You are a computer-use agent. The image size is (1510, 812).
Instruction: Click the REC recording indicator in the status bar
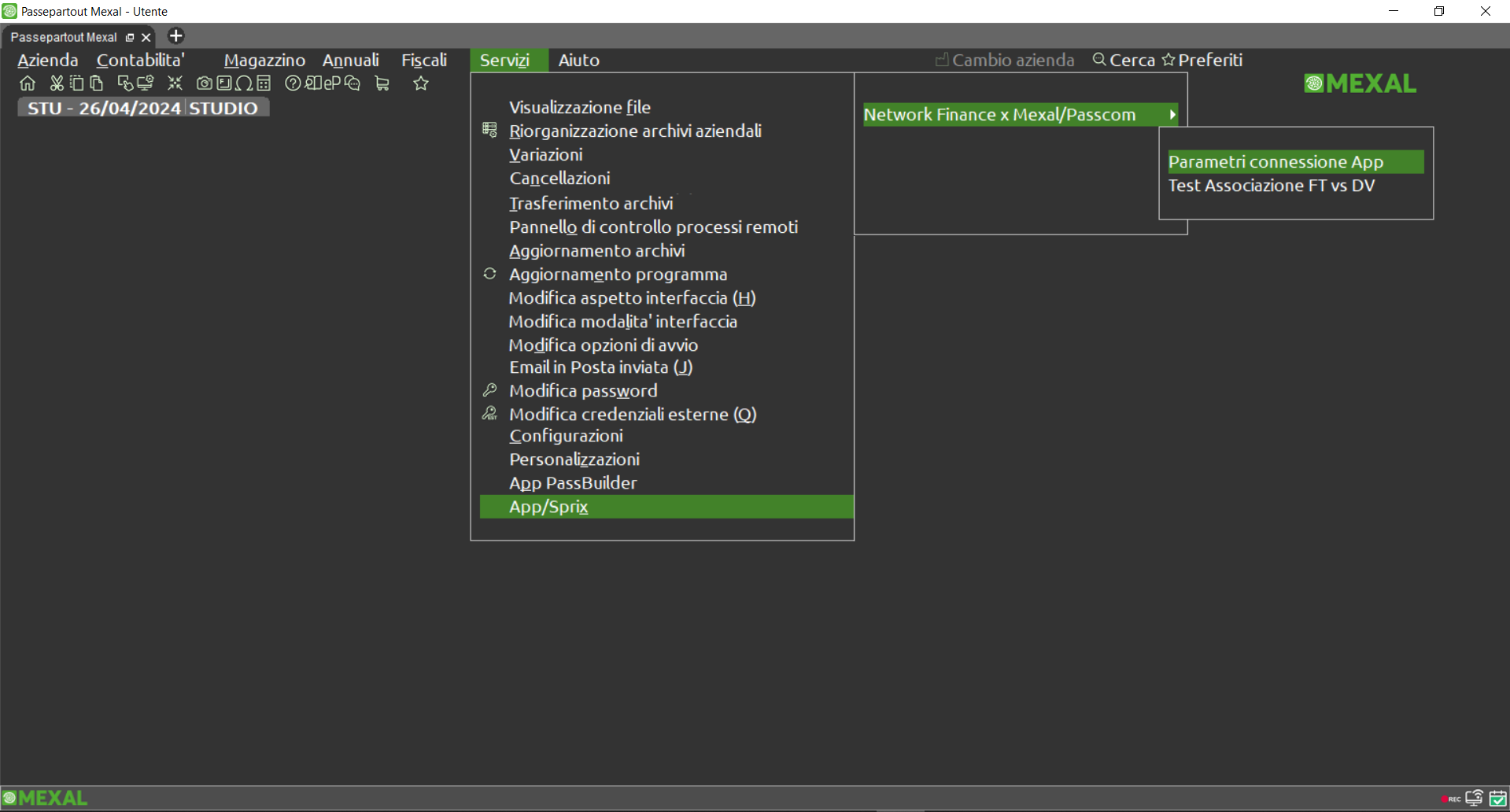coord(1450,799)
